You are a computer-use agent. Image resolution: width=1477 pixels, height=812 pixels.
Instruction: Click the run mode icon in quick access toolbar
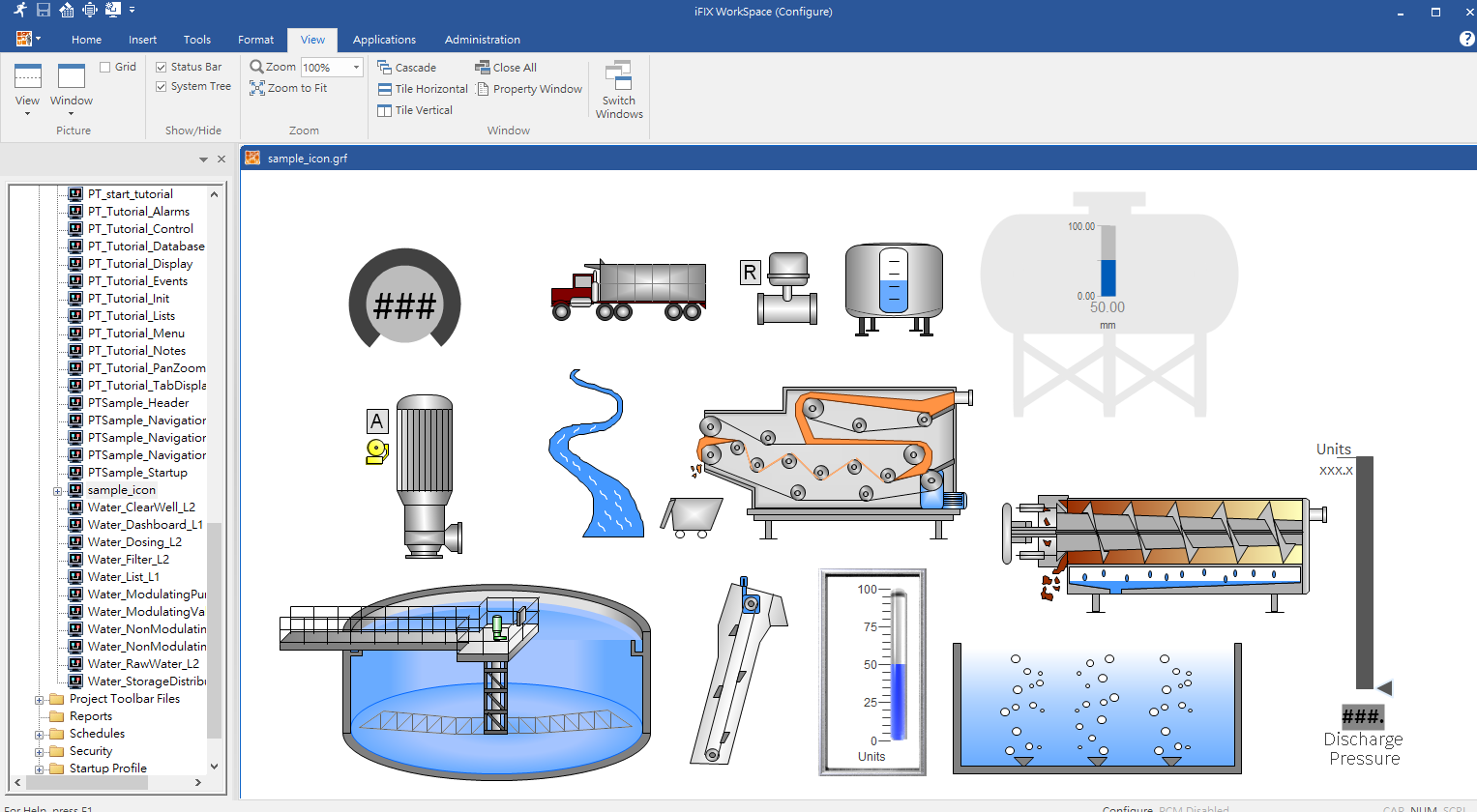tap(20, 10)
